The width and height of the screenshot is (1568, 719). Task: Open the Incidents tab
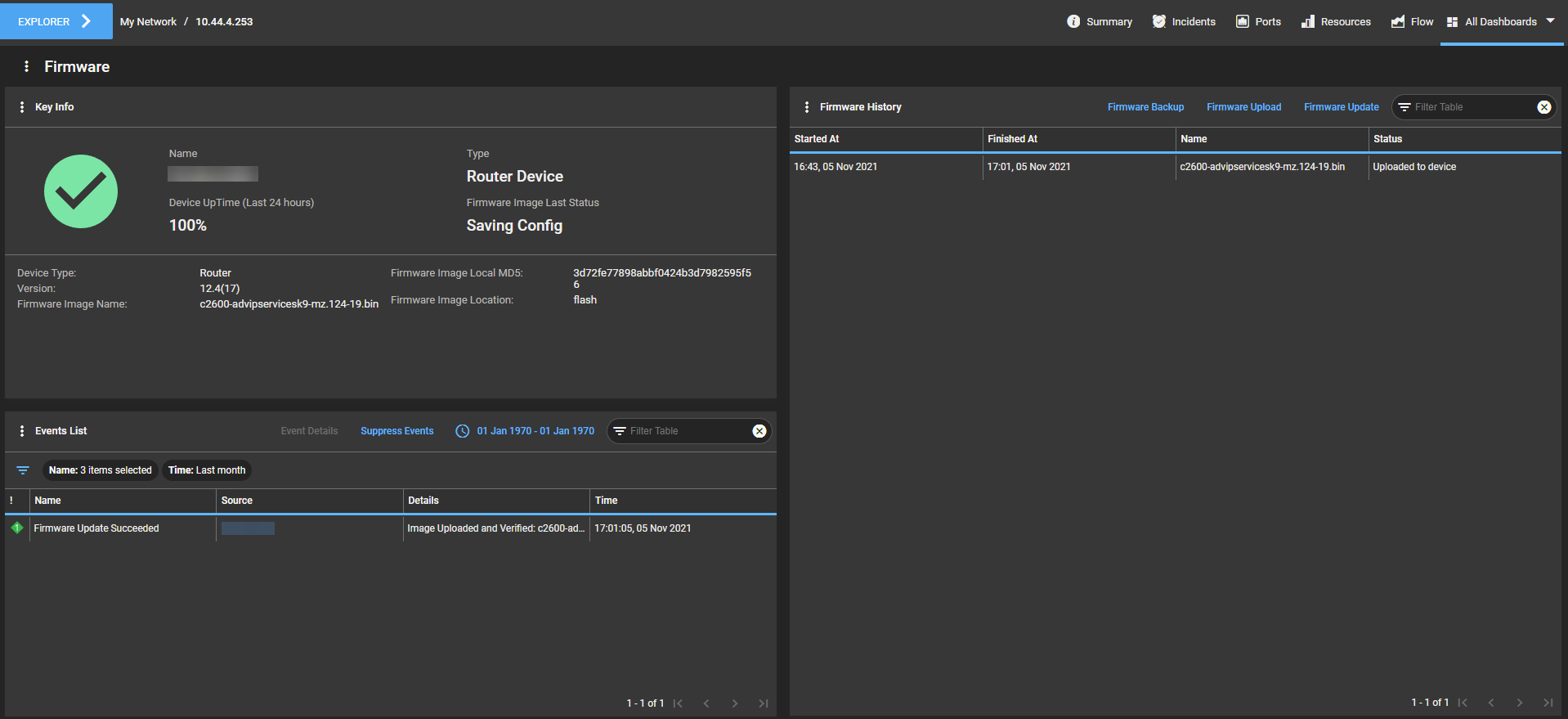1184,21
